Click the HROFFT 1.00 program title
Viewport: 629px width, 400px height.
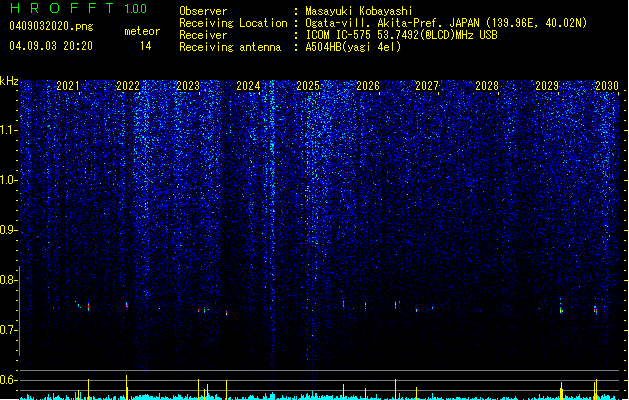pos(79,8)
